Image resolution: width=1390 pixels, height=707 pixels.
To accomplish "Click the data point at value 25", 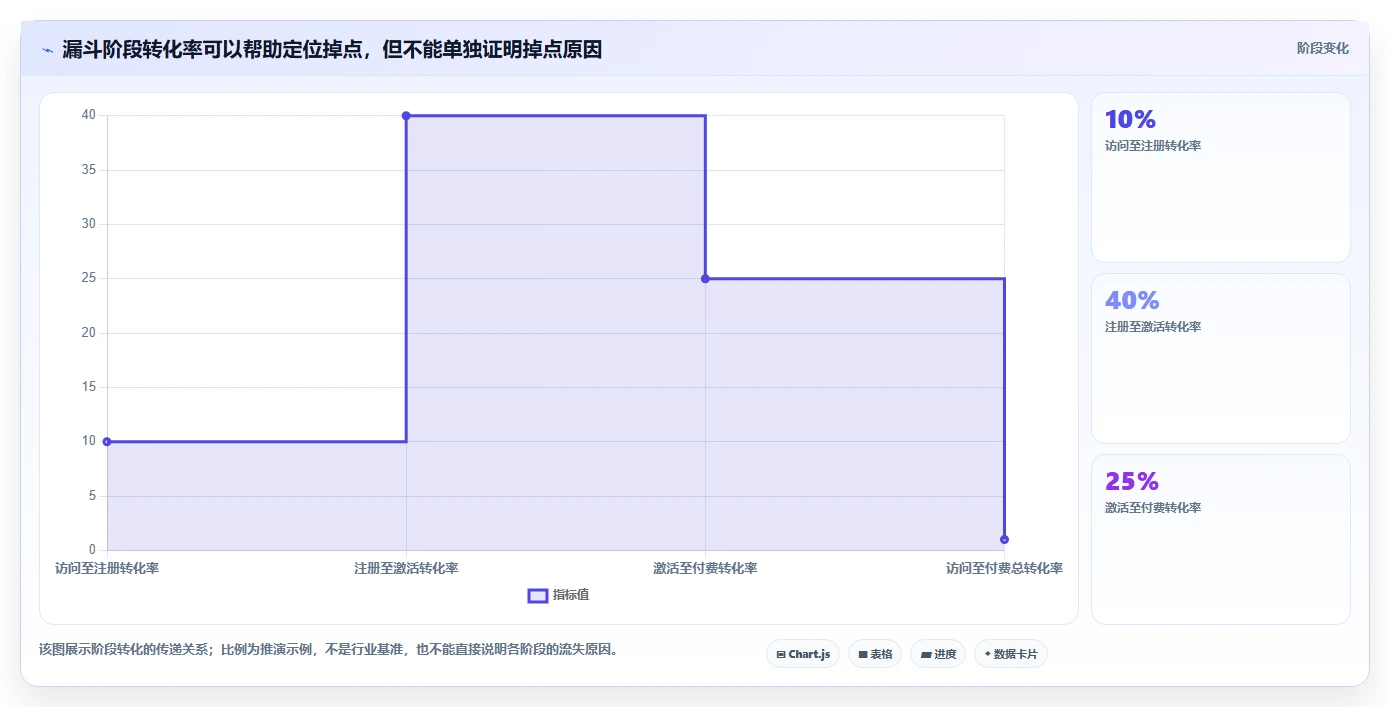I will [x=705, y=279].
